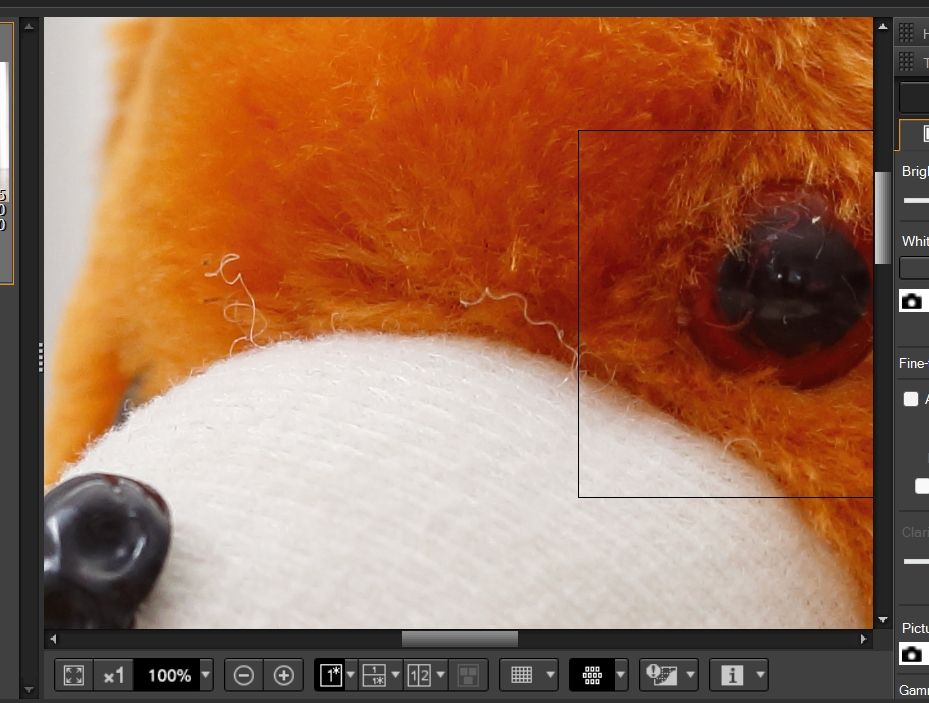Click the zoom in button

(x=284, y=675)
